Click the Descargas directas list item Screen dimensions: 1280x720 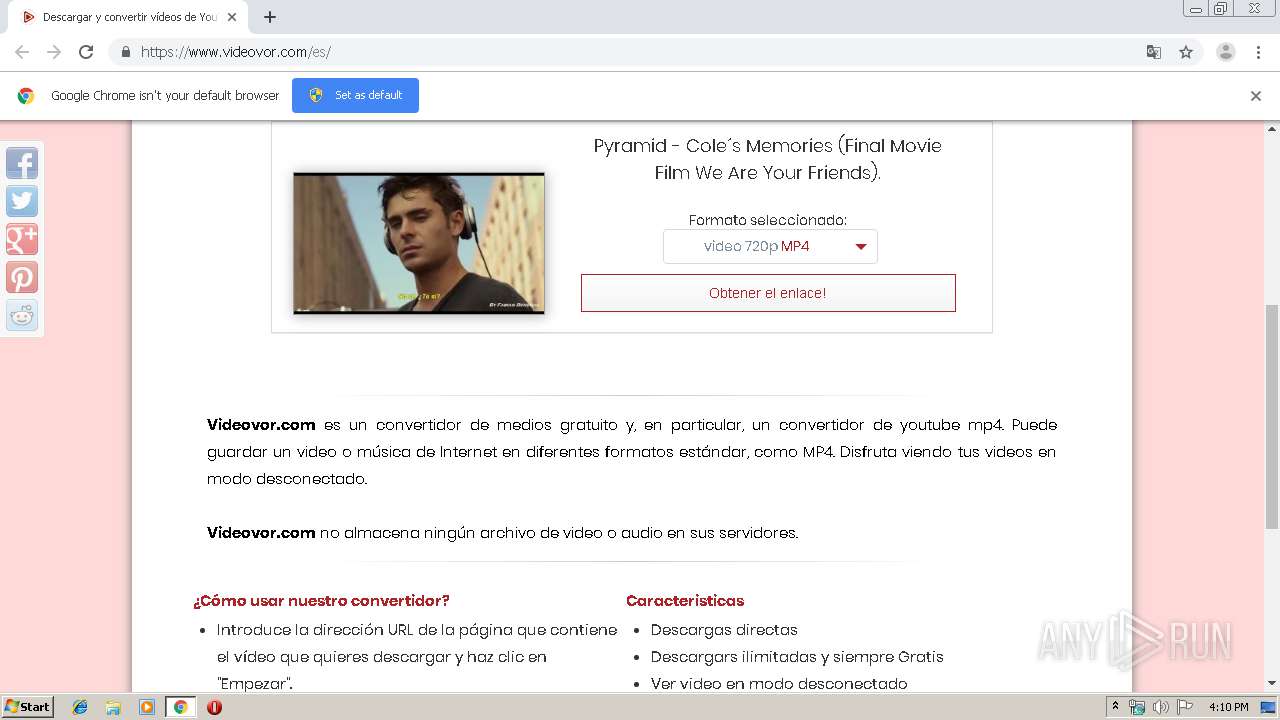coord(724,630)
